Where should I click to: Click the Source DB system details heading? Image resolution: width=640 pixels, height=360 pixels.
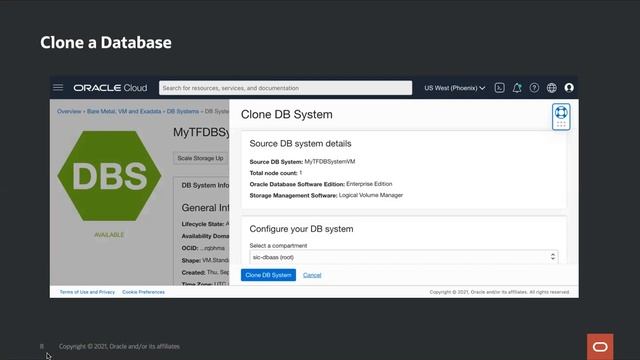coord(300,144)
